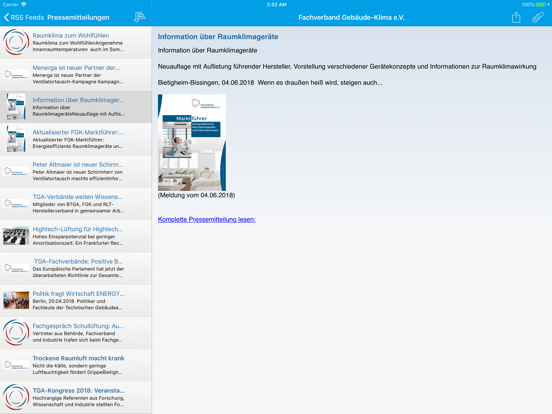Open 'Aktualisierter FGK-Marktführer' item
The width and height of the screenshot is (552, 414).
(76, 139)
